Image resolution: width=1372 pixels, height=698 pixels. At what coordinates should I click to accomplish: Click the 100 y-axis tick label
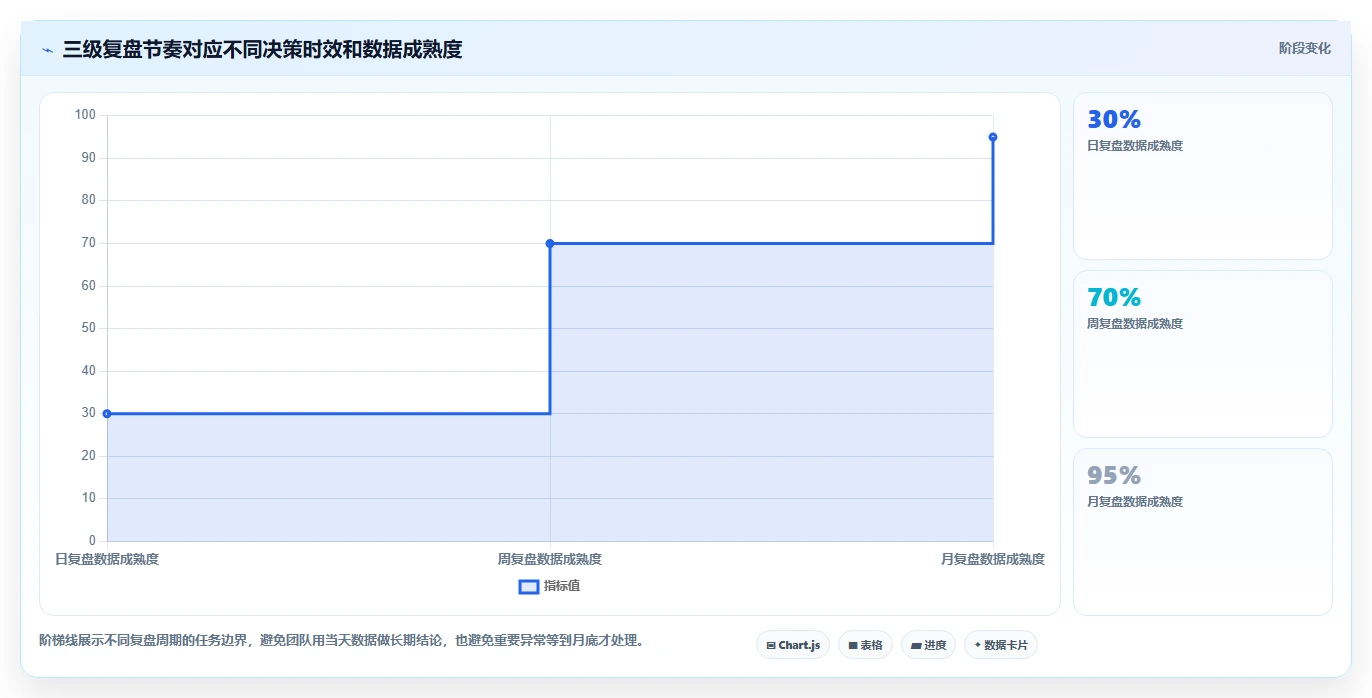(85, 115)
